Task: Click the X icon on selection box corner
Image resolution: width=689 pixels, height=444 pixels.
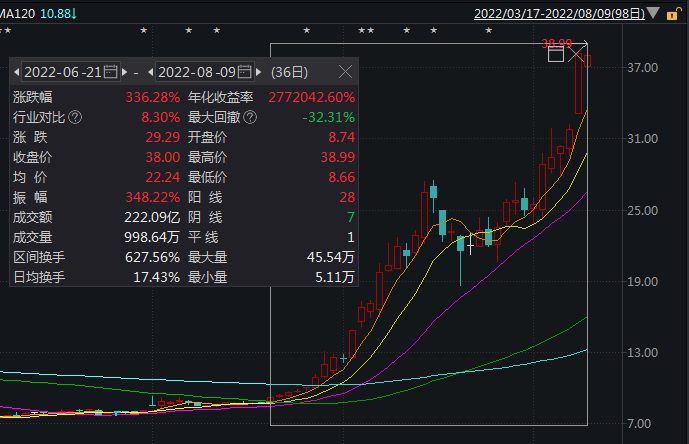Action: click(577, 54)
